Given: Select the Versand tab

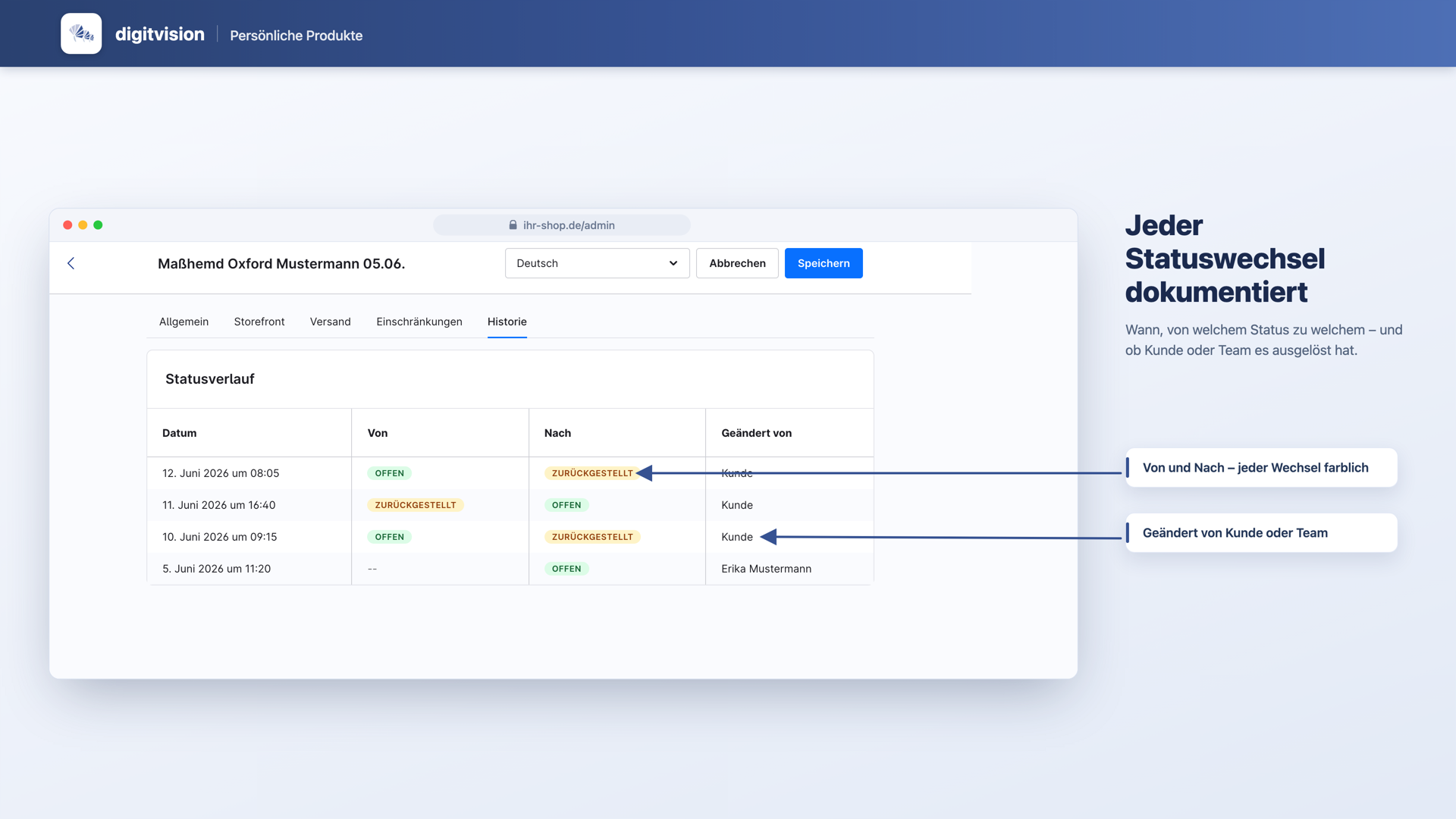Looking at the screenshot, I should coord(331,322).
